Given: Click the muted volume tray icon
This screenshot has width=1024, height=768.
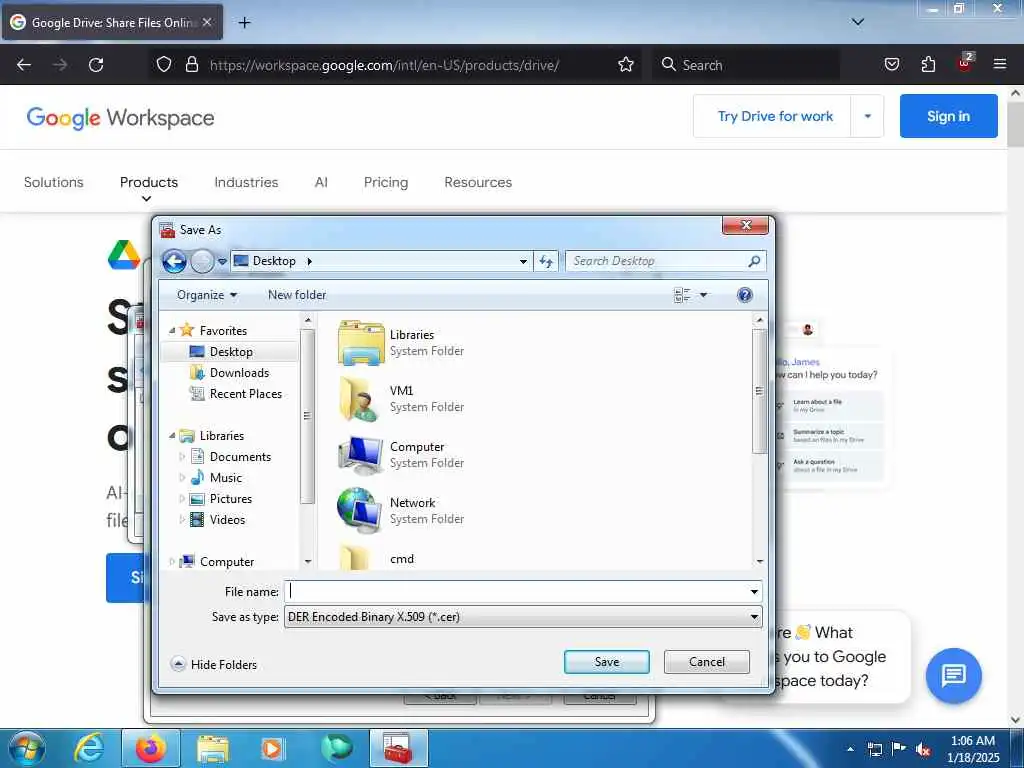Looking at the screenshot, I should pos(923,749).
